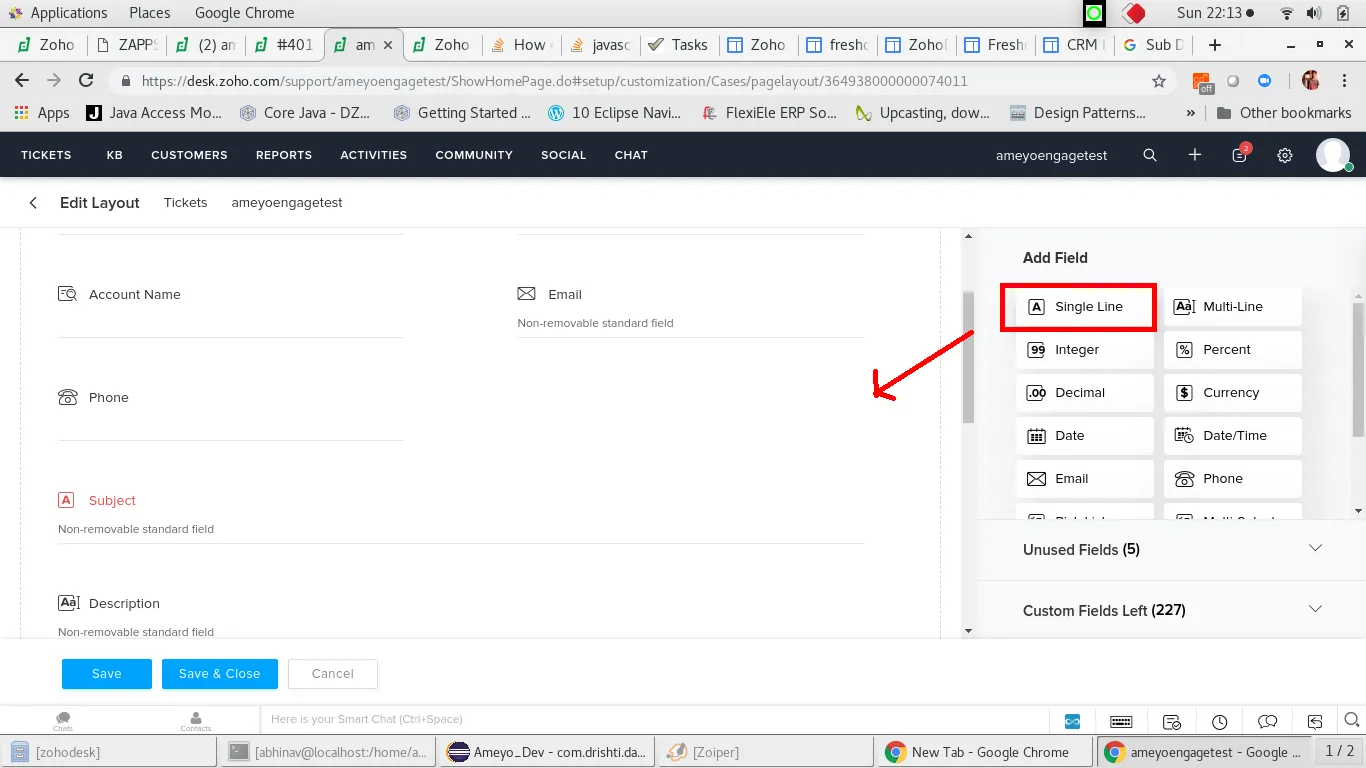Viewport: 1366px width, 768px height.
Task: Click the Cancel button
Action: pos(333,674)
